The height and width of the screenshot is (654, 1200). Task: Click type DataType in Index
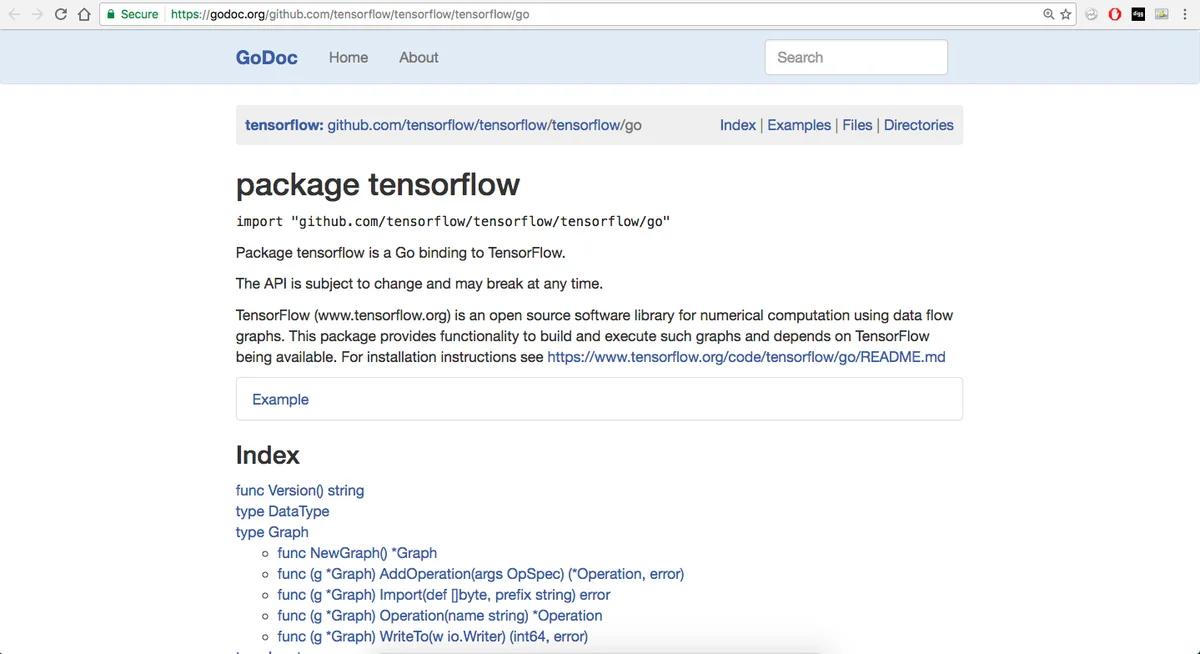(282, 511)
